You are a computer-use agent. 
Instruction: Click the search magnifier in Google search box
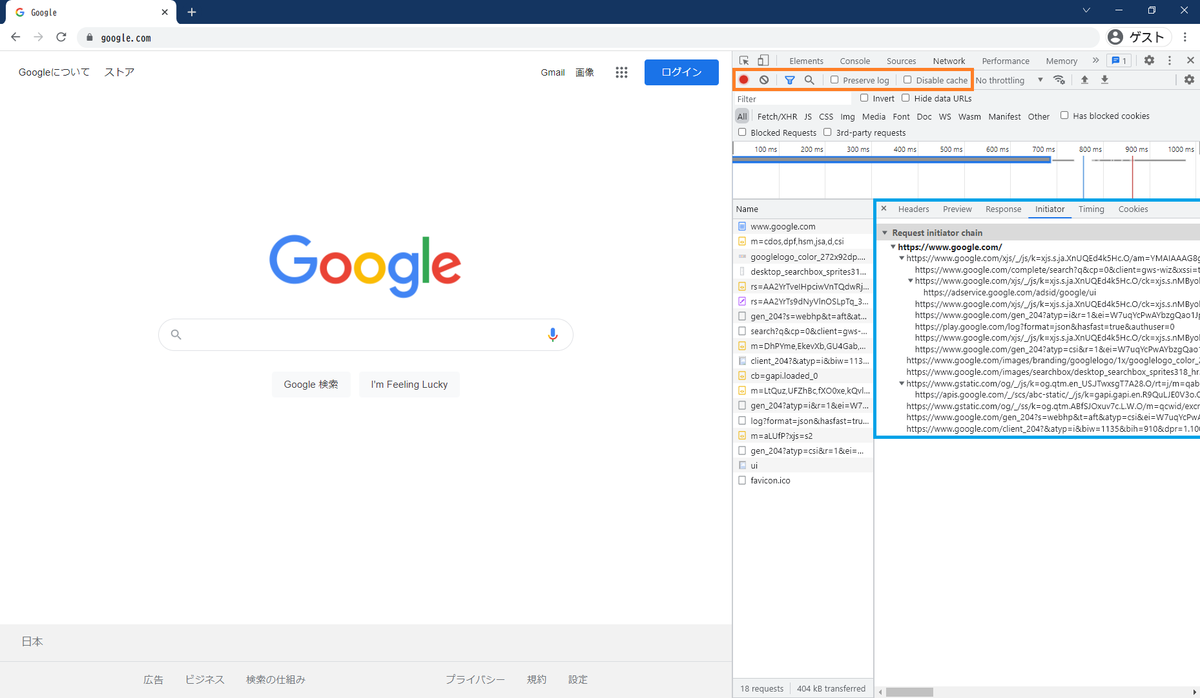[176, 335]
